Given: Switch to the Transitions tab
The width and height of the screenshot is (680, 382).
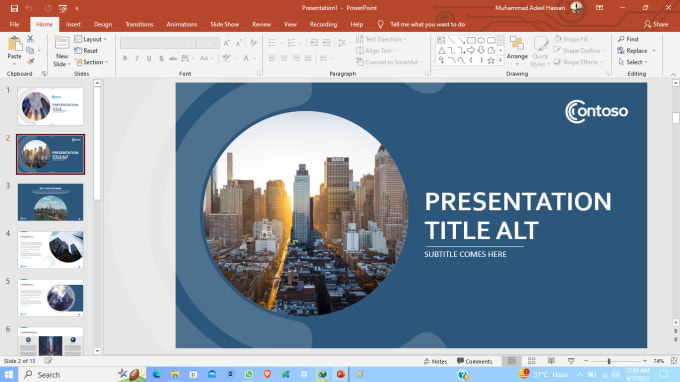Looking at the screenshot, I should click(139, 24).
